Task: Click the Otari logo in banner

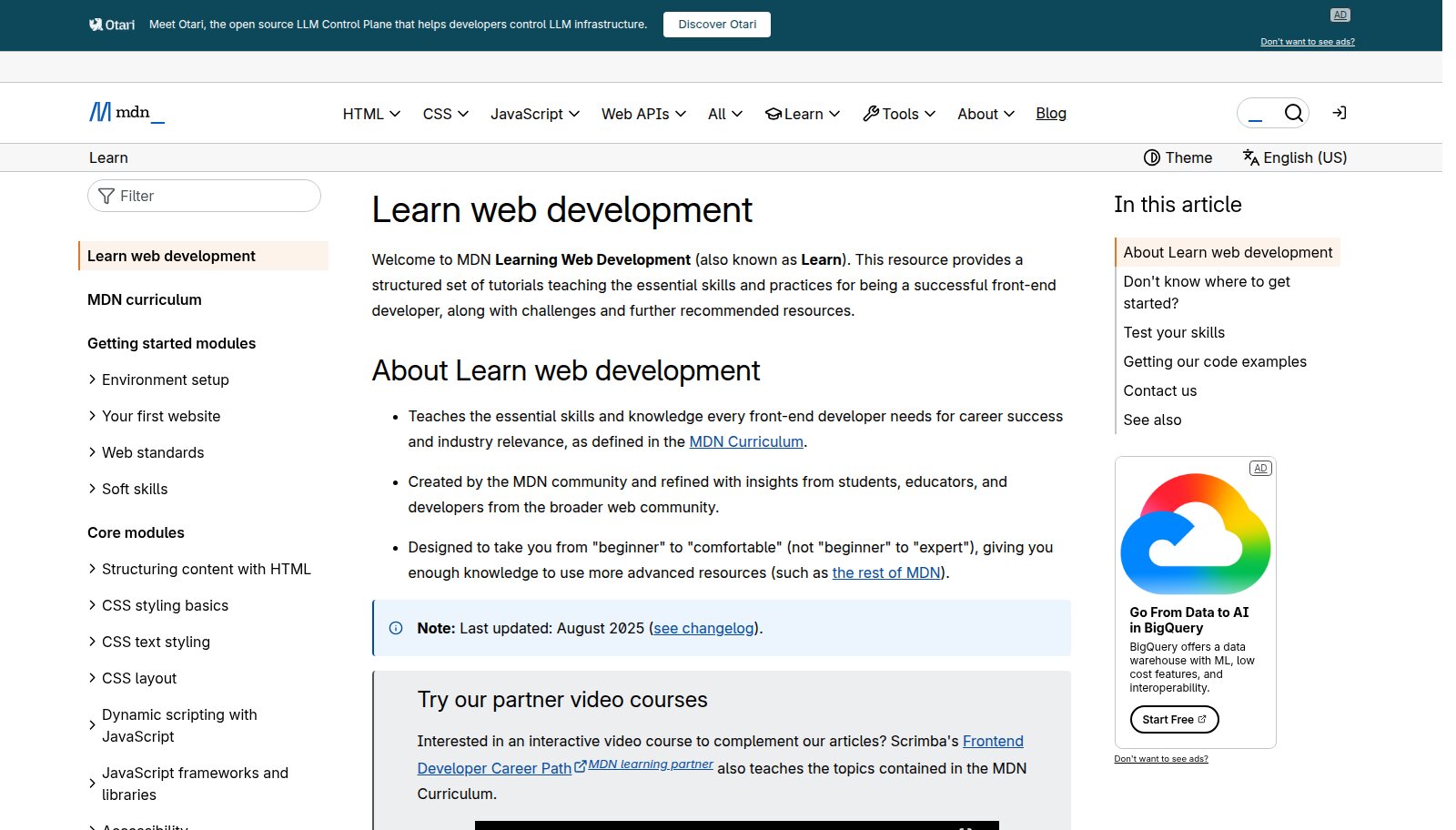Action: [112, 25]
